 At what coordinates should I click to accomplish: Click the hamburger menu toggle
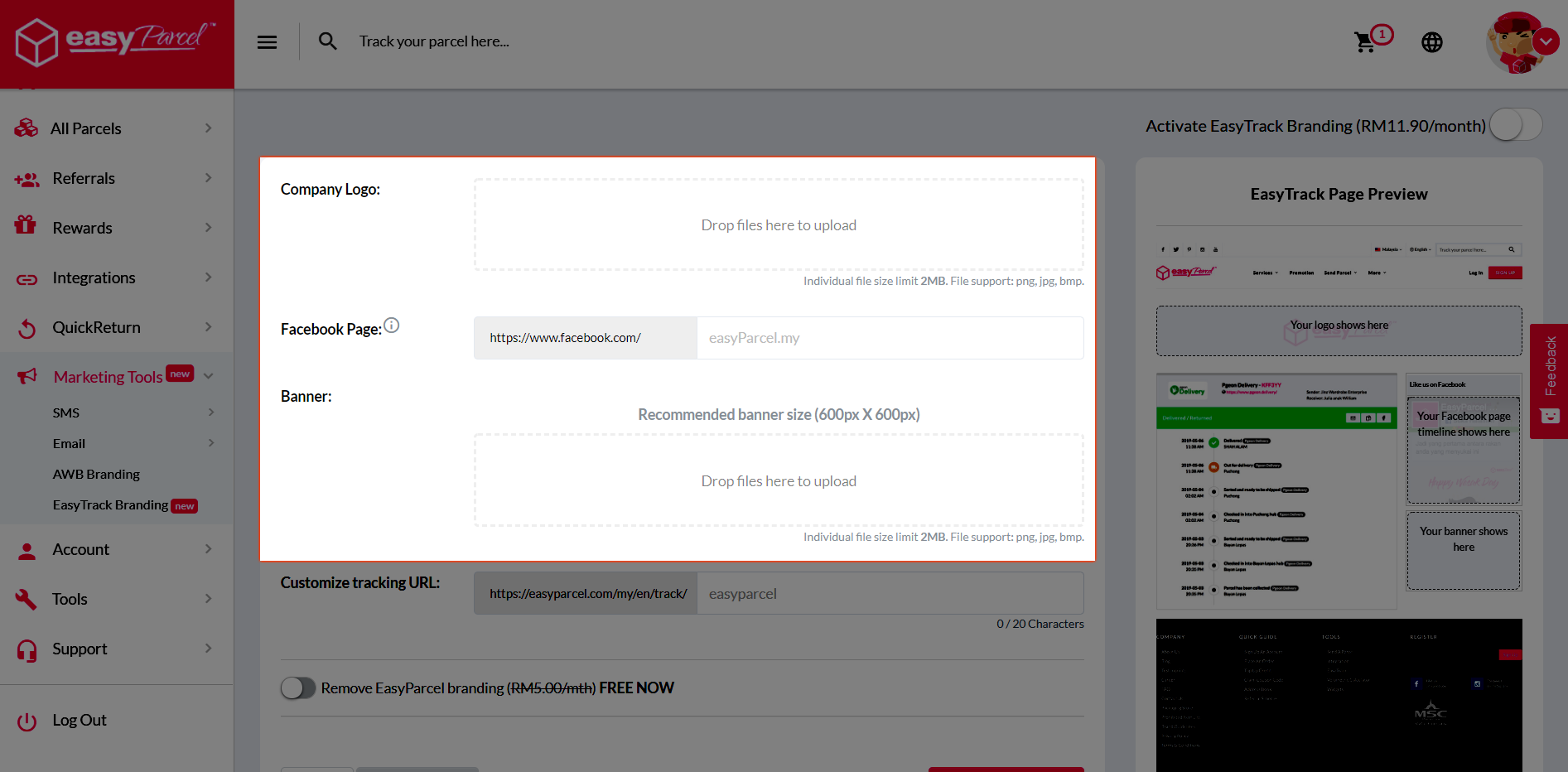267,41
